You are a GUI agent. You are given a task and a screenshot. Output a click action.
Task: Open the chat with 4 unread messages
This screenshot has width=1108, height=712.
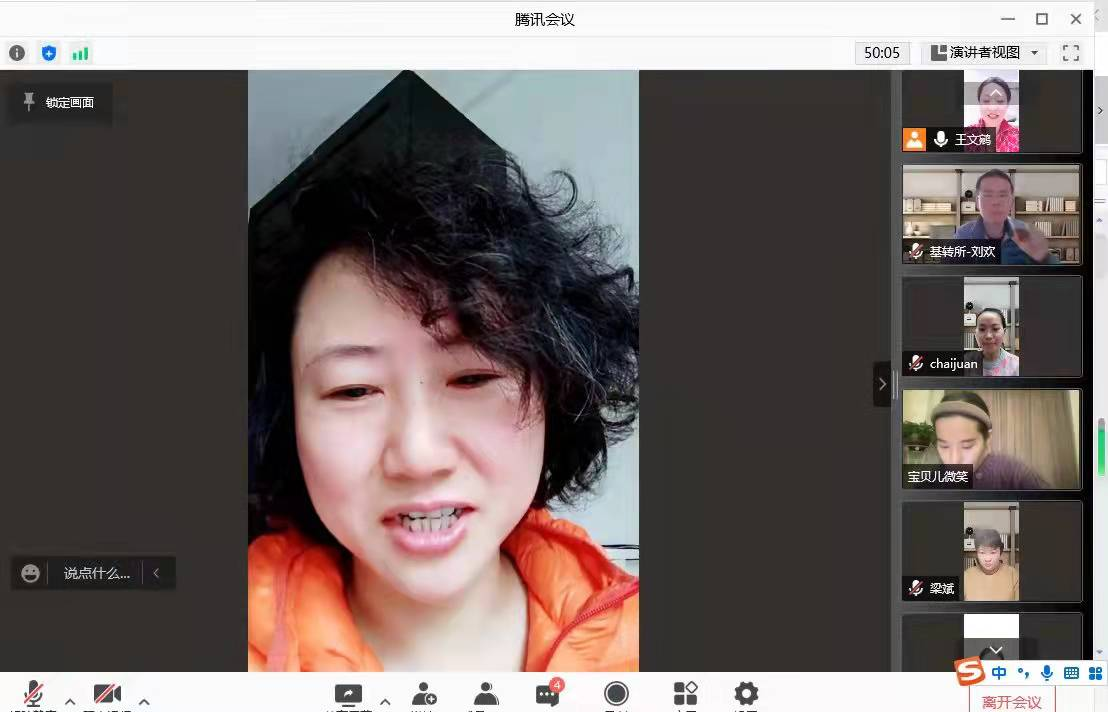[x=548, y=694]
